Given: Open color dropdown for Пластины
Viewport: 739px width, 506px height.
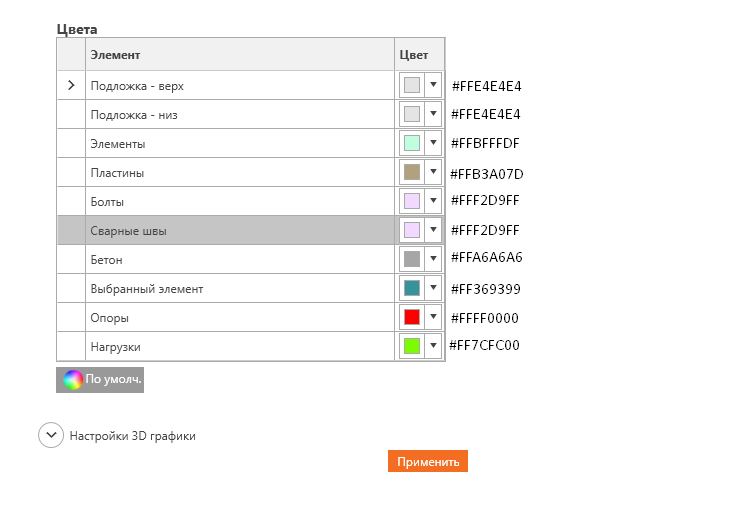Looking at the screenshot, I should [433, 173].
